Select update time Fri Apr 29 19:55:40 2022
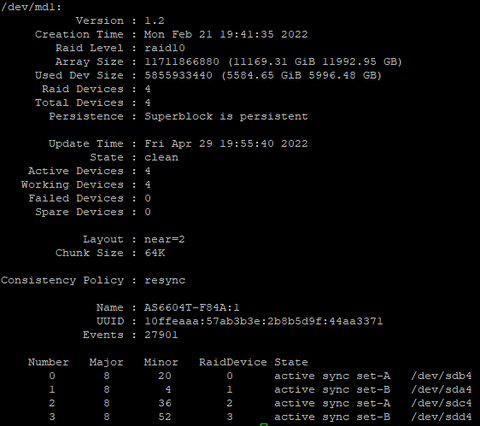The height and width of the screenshot is (426, 480). tap(226, 144)
